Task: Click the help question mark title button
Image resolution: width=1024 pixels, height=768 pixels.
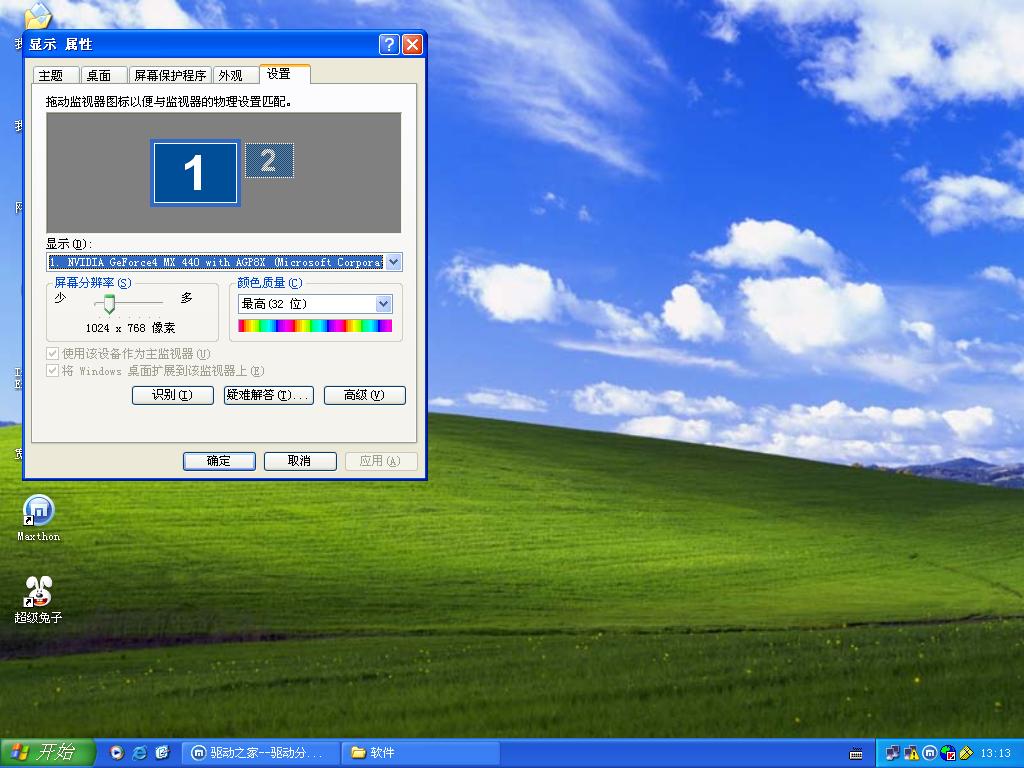Action: (x=389, y=45)
